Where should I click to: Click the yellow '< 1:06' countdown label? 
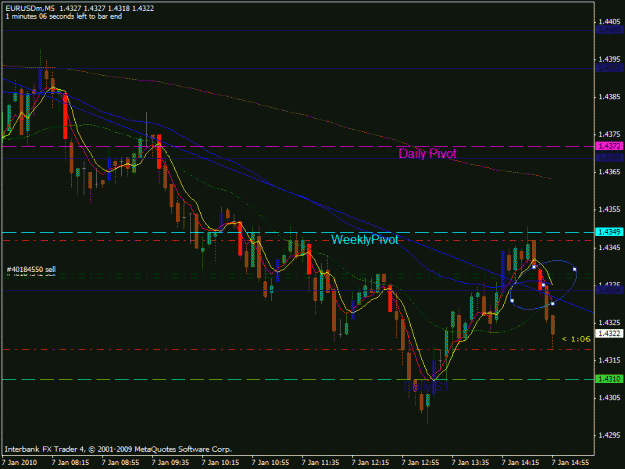576,339
